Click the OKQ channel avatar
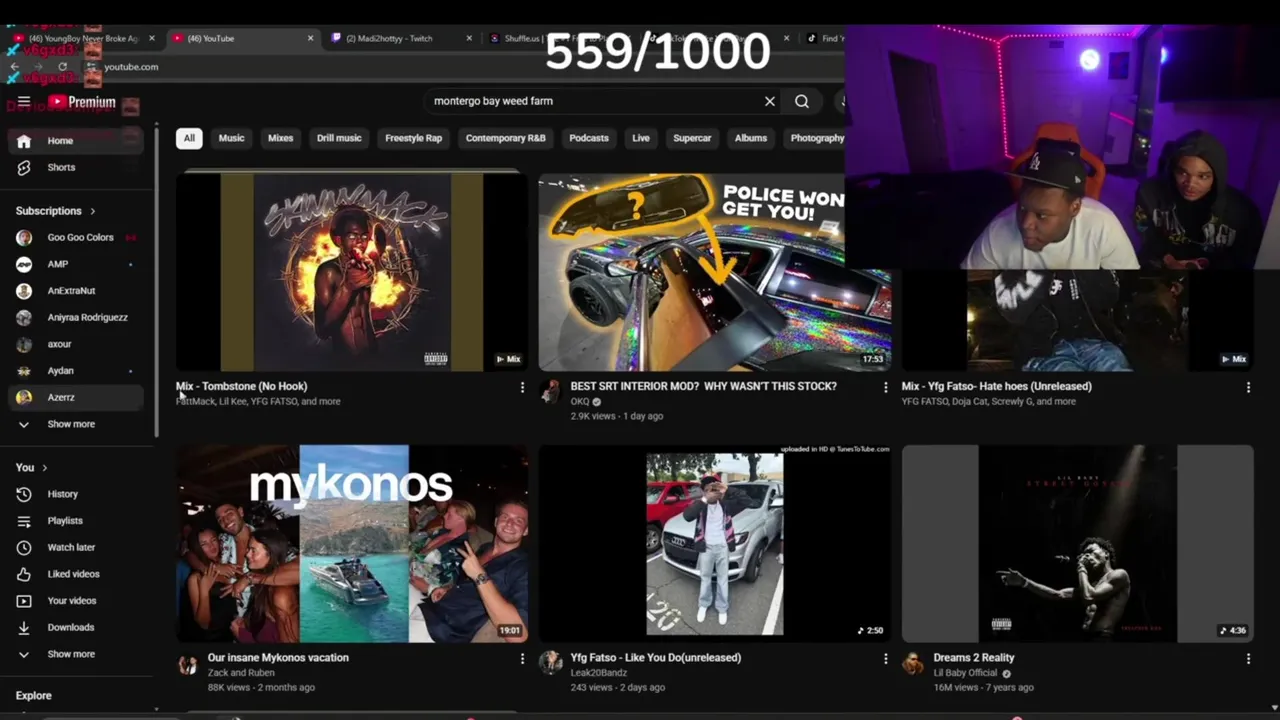 click(550, 392)
